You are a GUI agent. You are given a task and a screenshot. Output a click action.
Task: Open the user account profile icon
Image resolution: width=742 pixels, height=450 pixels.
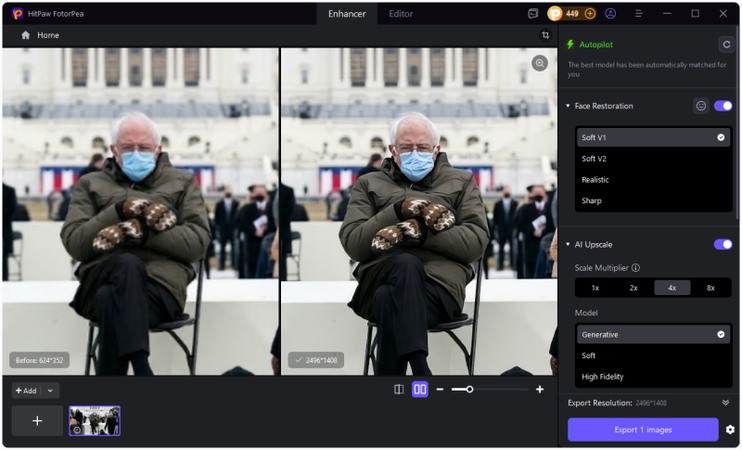click(x=610, y=14)
